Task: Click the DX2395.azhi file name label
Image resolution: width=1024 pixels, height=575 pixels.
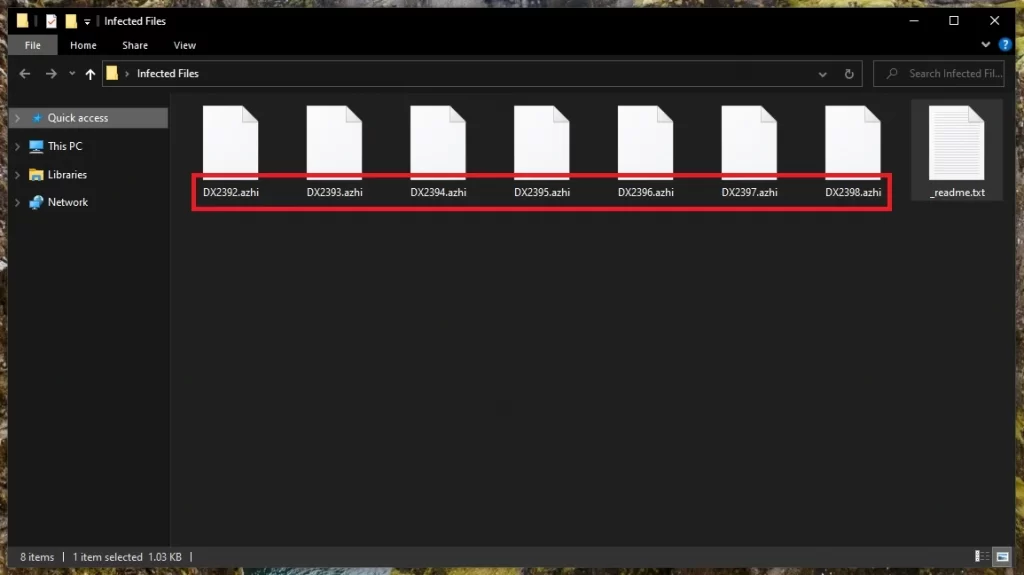Action: (x=541, y=192)
